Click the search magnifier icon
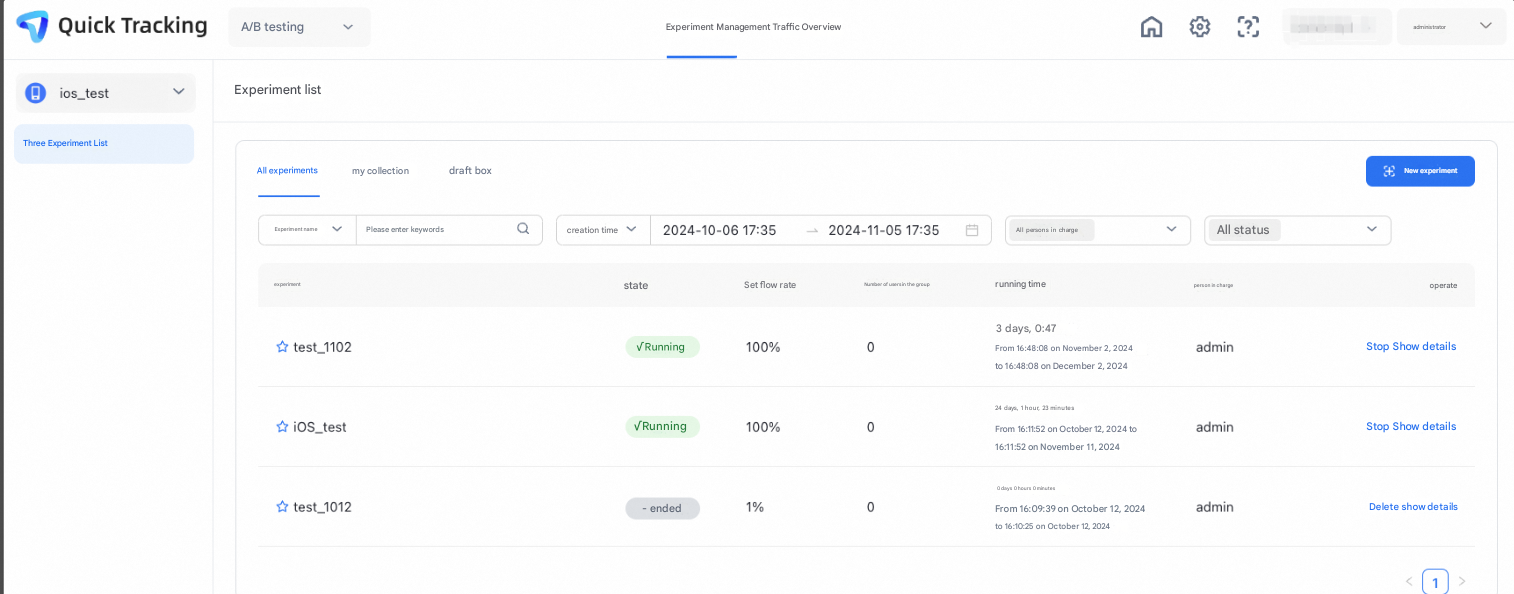The width and height of the screenshot is (1514, 594). 523,229
